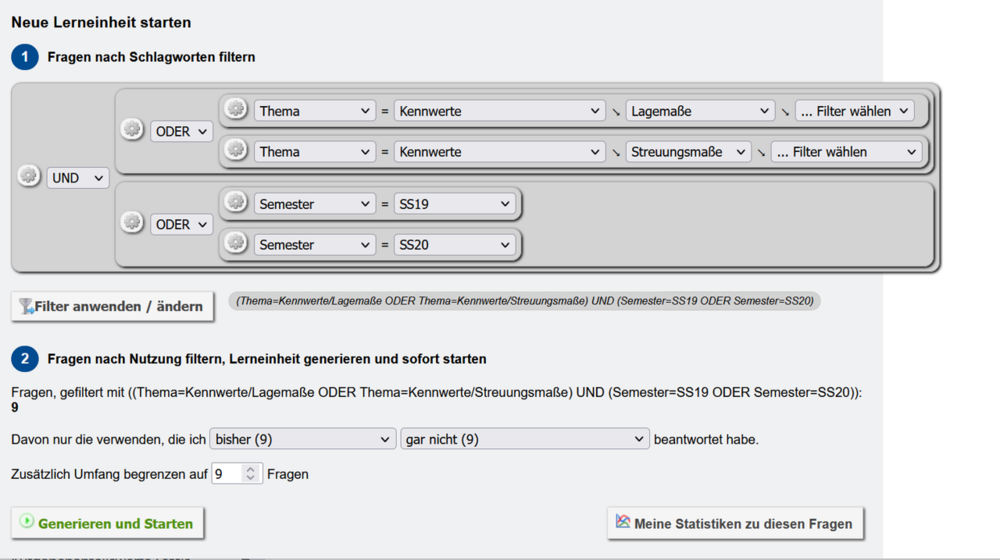Viewport: 1000px width, 560px height.
Task: Open the 'bisher (9)' usage dropdown
Action: coord(302,439)
